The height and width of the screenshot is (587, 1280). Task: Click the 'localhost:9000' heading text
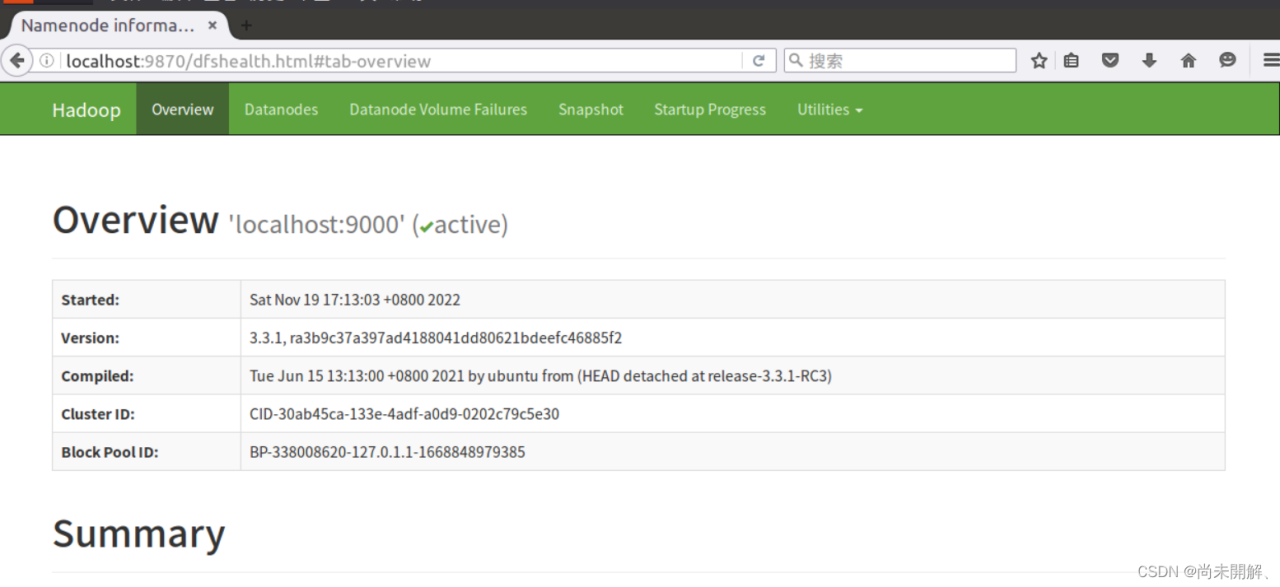316,225
